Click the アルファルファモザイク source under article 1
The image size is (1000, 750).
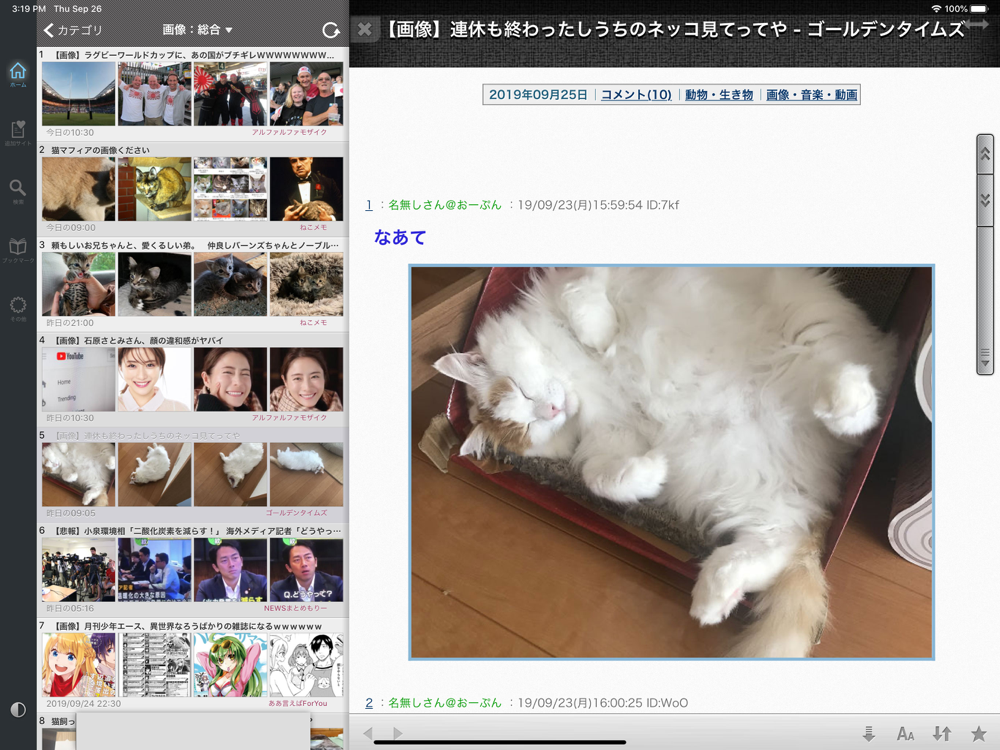pyautogui.click(x=289, y=132)
